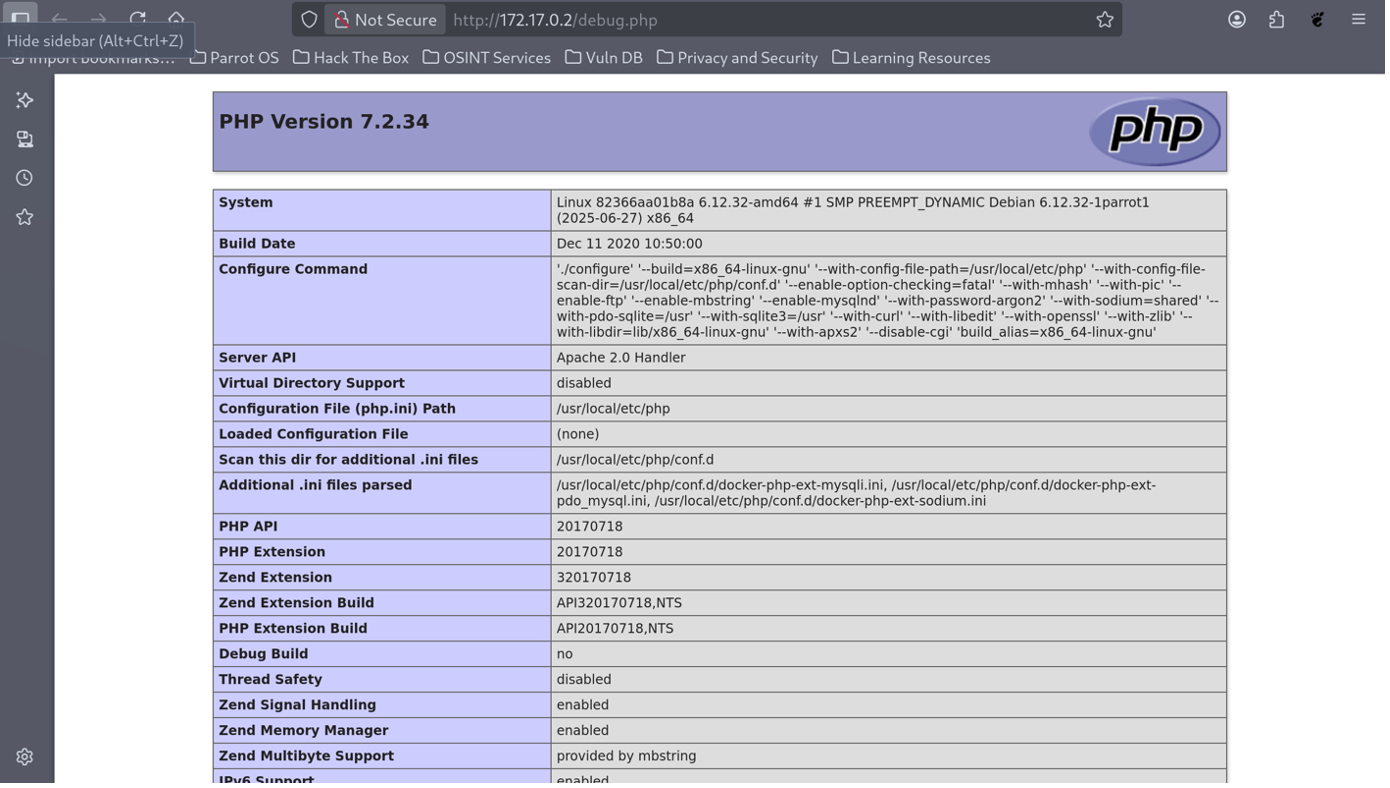The height and width of the screenshot is (788, 1390).
Task: Select the 320170718 Zend Extension value
Action: (594, 578)
